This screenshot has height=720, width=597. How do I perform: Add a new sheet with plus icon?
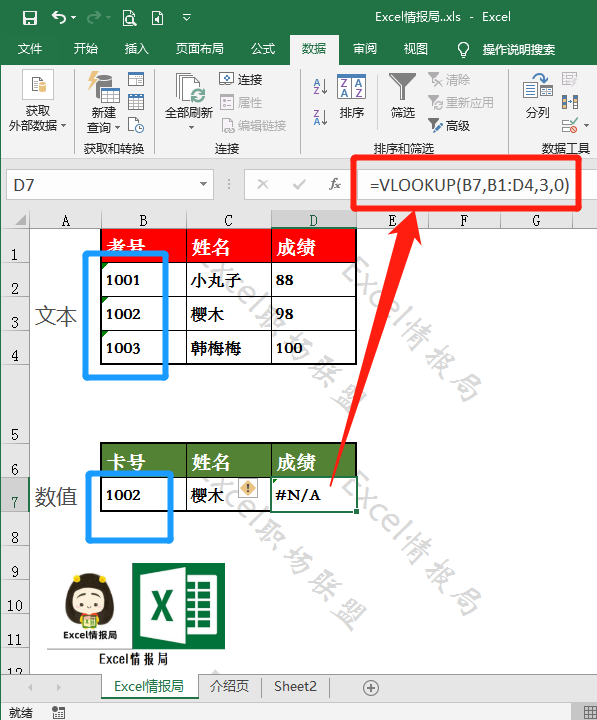pos(371,687)
